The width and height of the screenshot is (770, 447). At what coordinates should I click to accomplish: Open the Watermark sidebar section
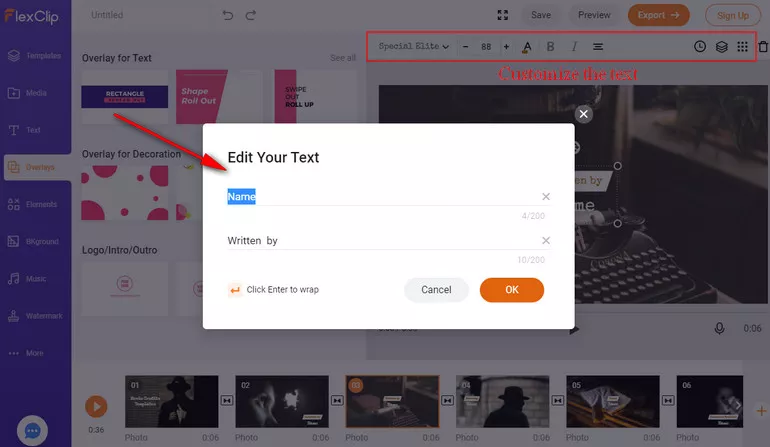35,316
